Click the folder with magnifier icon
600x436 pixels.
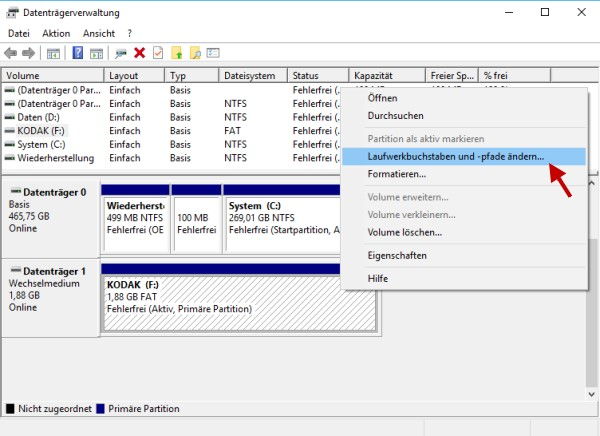pos(195,53)
